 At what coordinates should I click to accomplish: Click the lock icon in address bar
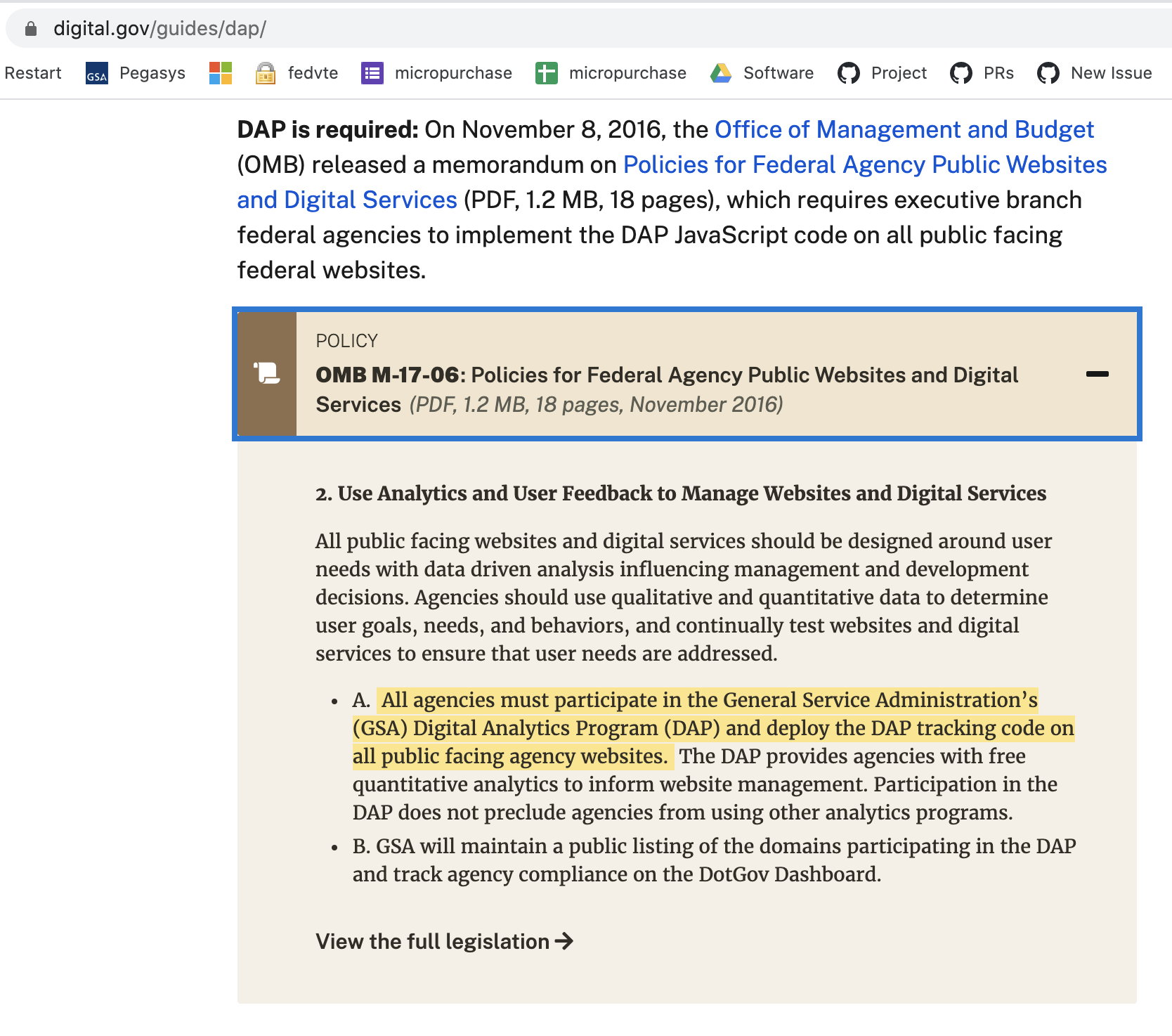[x=30, y=29]
